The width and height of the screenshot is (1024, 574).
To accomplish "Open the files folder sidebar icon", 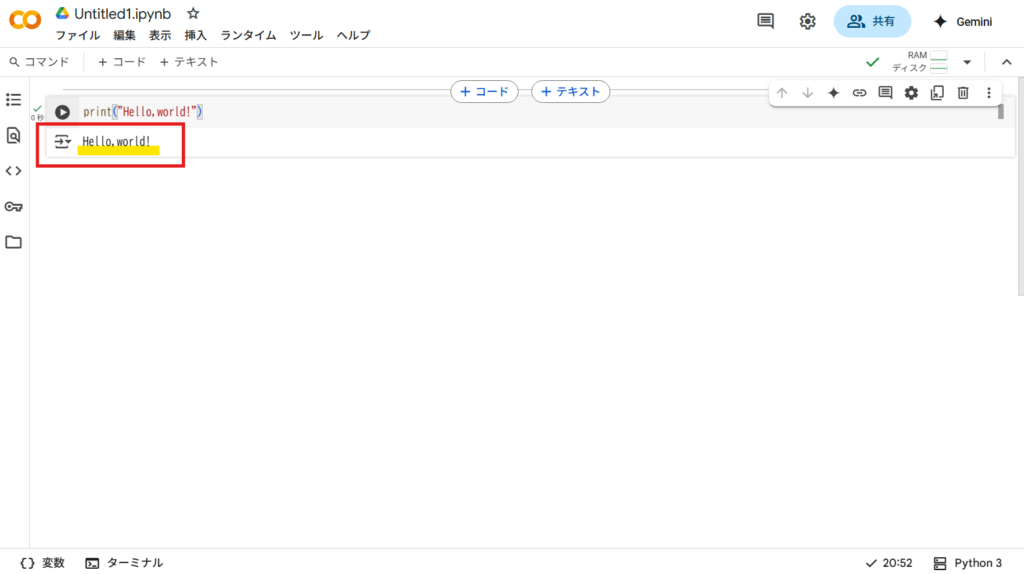I will click(13, 242).
